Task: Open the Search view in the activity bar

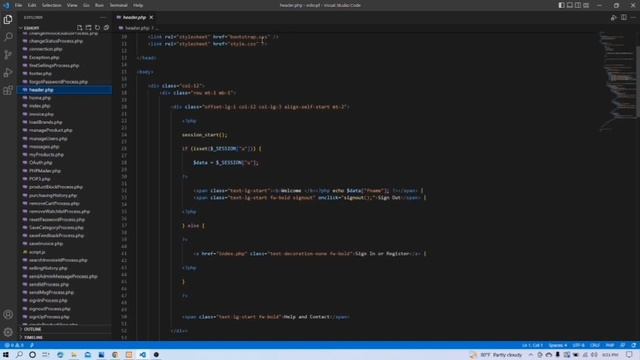Action: (8, 37)
